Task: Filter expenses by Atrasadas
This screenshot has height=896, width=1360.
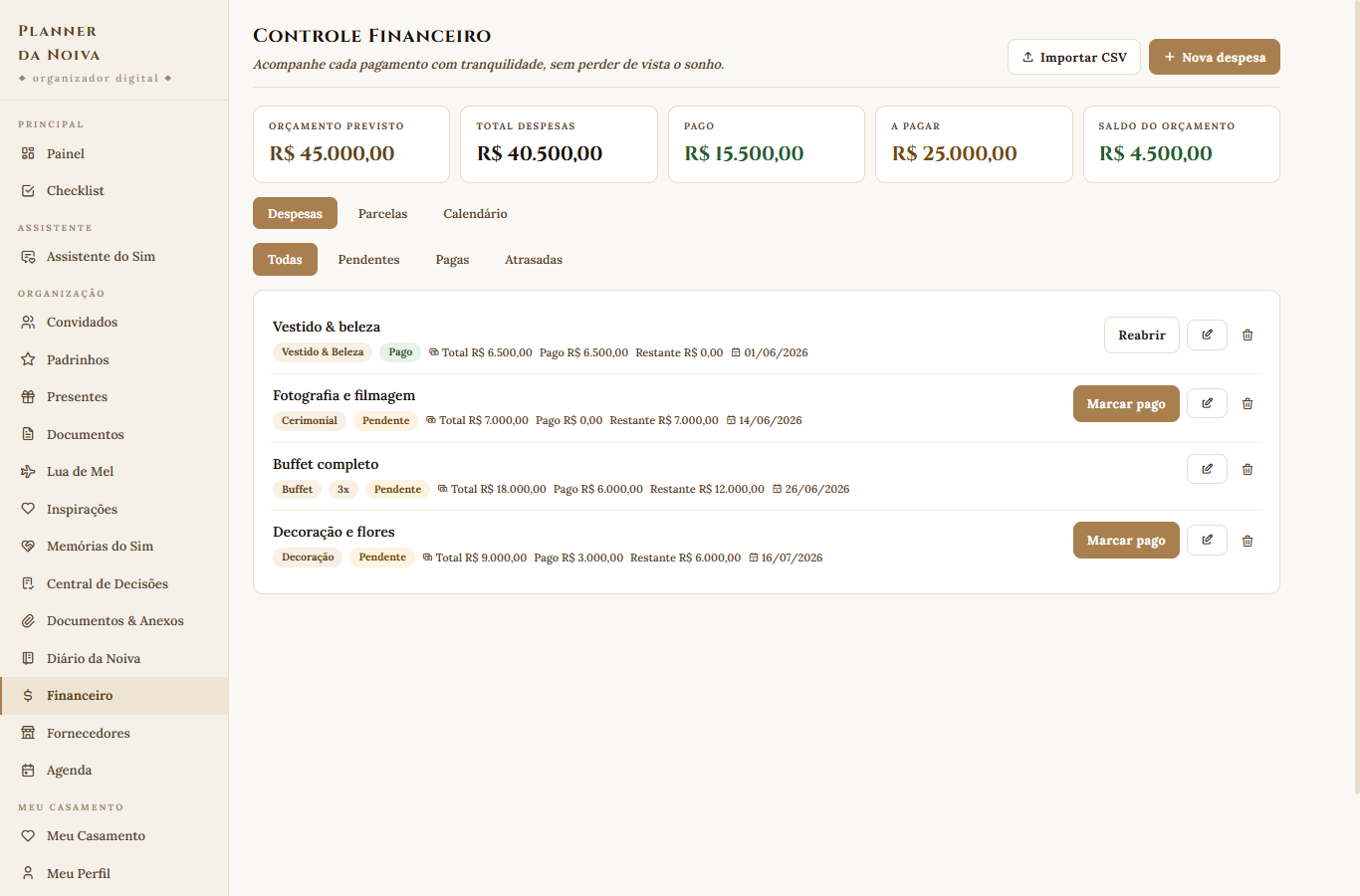Action: [534, 259]
